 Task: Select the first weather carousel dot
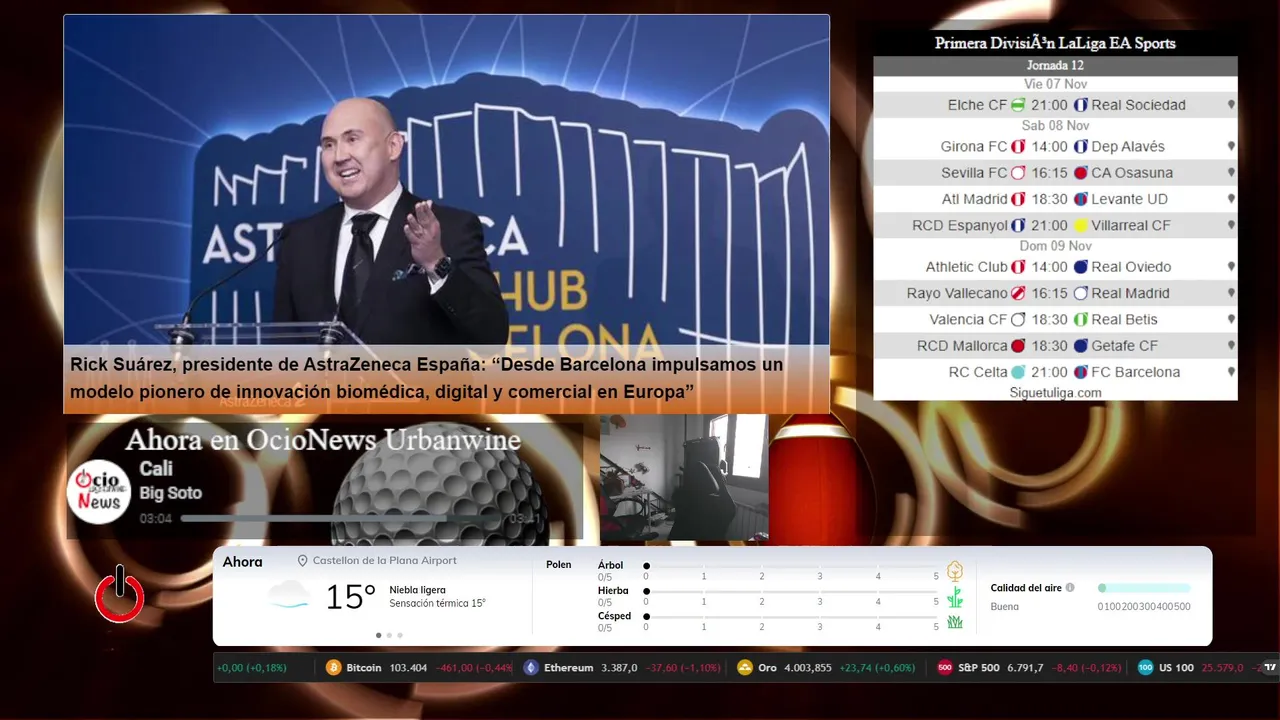pyautogui.click(x=378, y=635)
